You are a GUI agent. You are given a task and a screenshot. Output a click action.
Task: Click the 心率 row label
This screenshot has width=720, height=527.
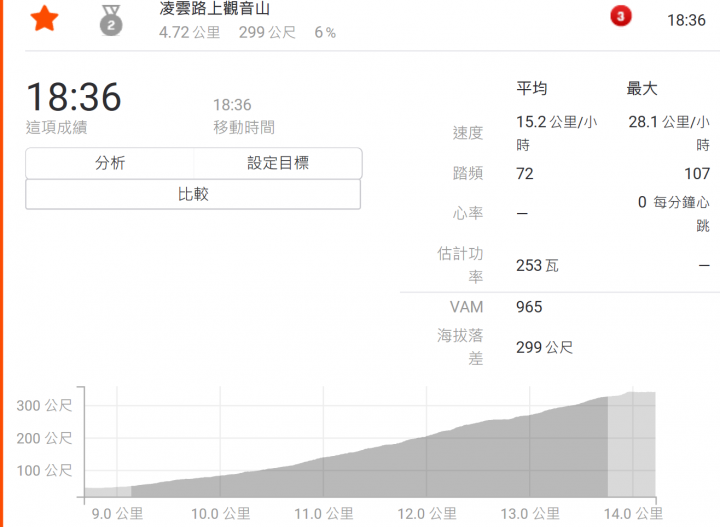coord(467,213)
